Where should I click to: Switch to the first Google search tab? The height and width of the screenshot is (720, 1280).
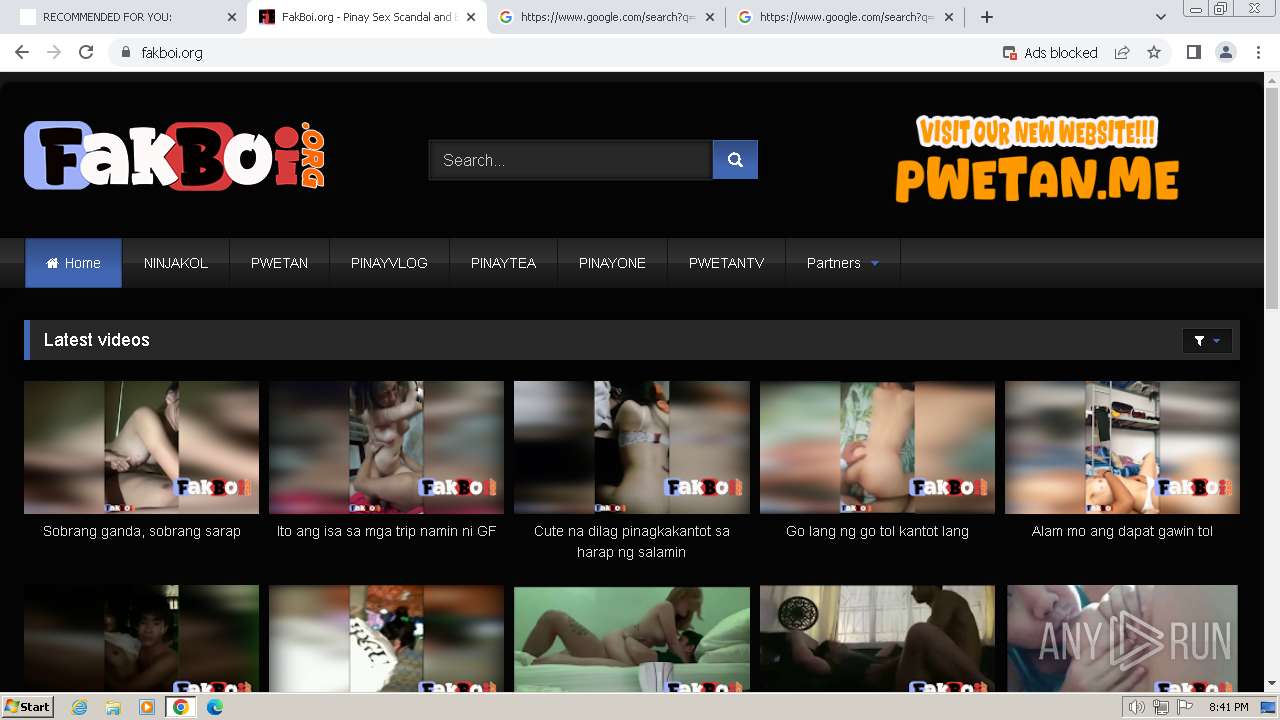click(x=607, y=17)
